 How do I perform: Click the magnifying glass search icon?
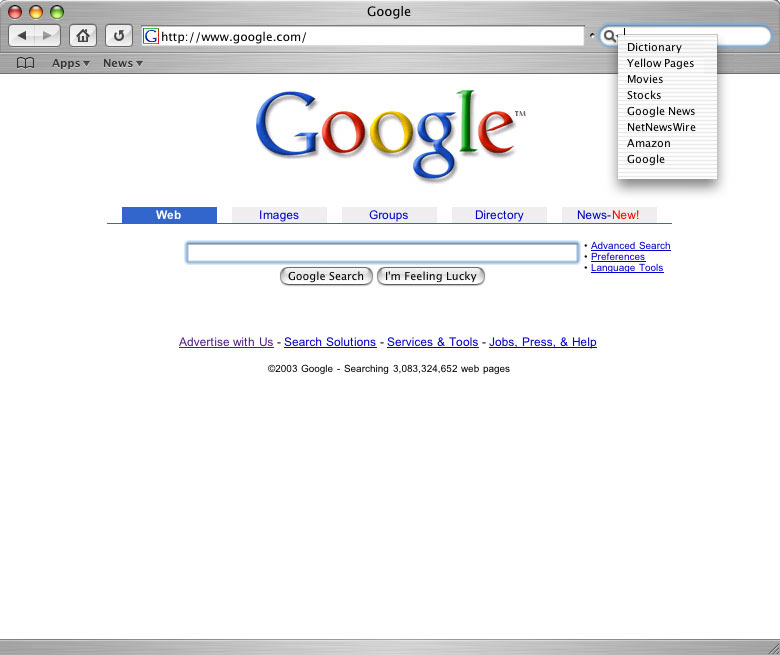click(609, 37)
